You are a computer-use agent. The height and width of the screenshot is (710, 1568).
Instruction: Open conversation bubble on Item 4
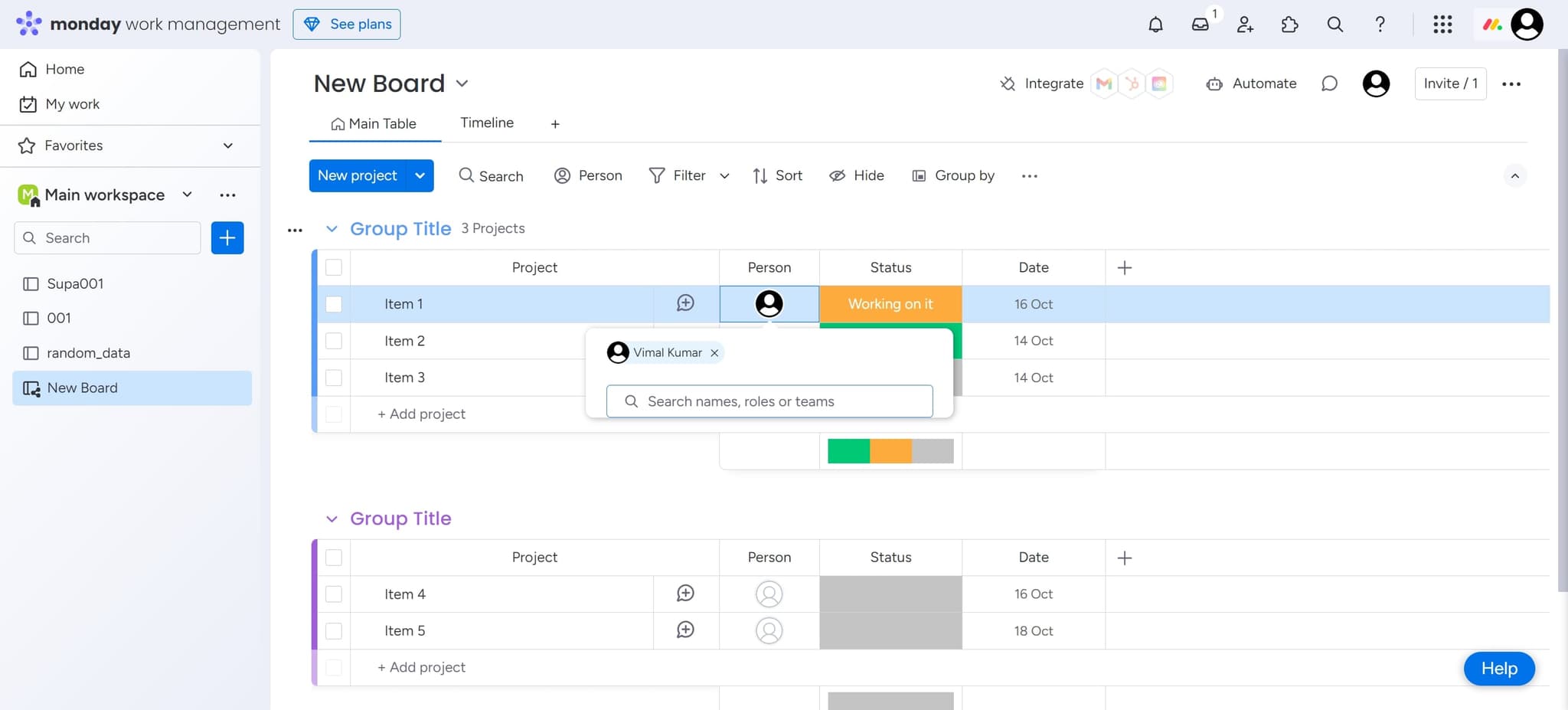(x=685, y=594)
